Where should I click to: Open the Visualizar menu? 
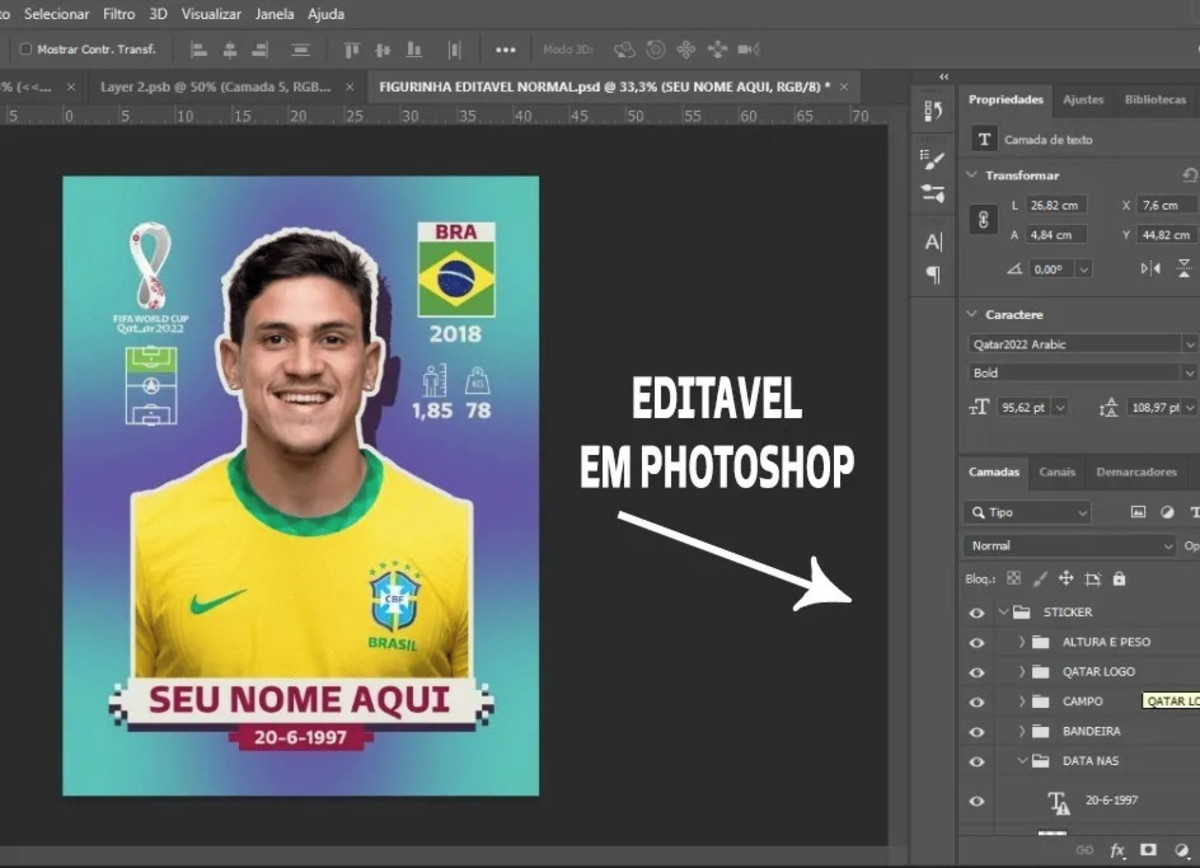click(x=211, y=14)
